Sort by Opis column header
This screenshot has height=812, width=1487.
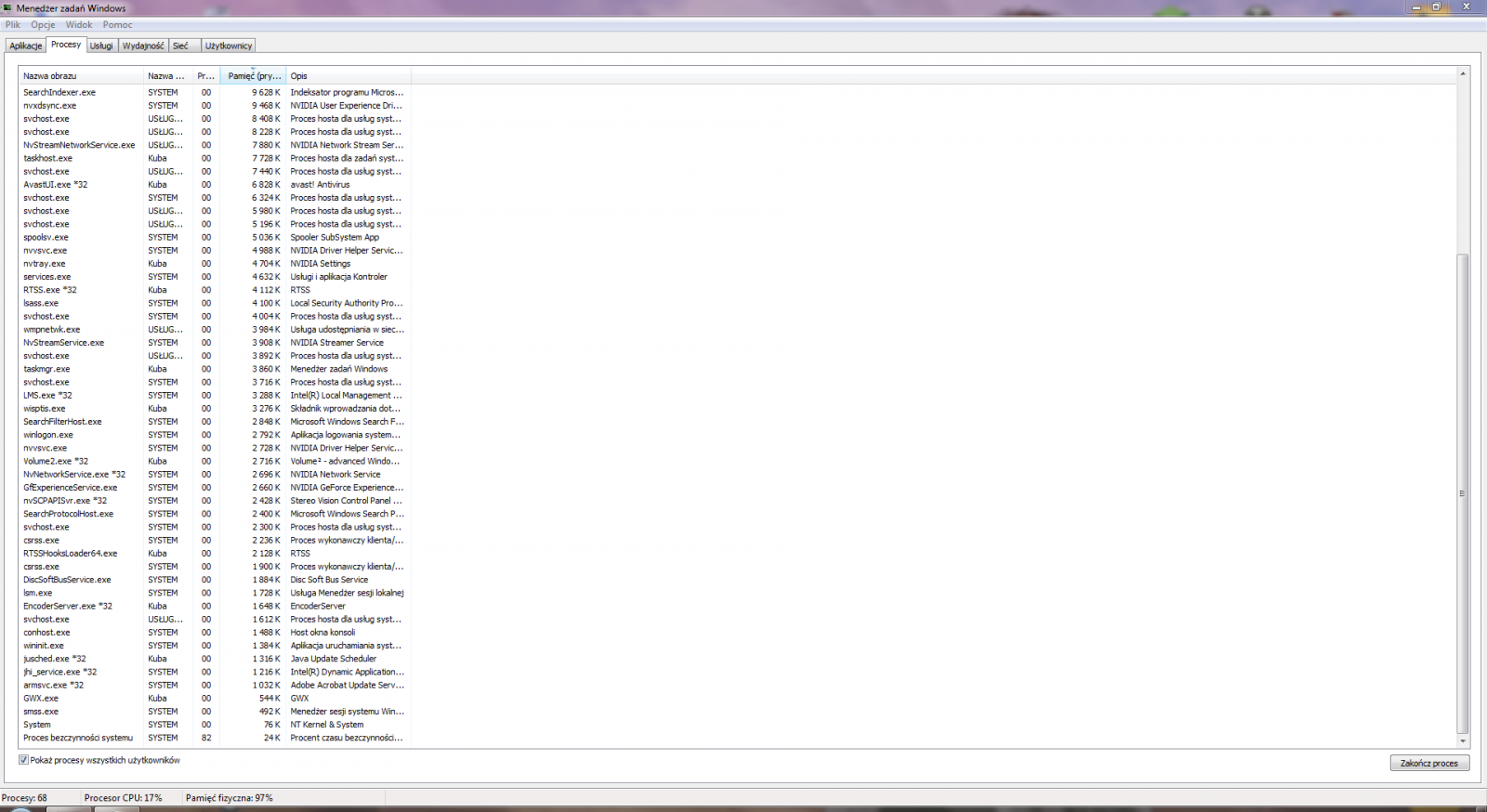click(x=348, y=76)
